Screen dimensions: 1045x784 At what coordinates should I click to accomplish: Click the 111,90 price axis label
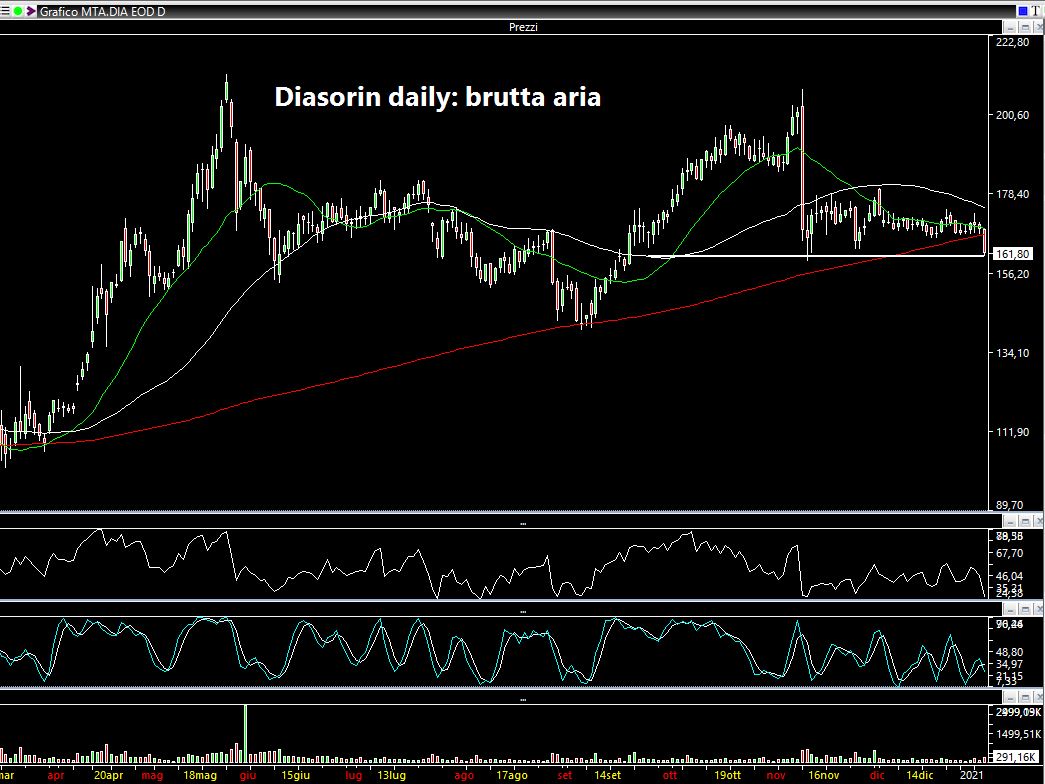tap(1012, 432)
